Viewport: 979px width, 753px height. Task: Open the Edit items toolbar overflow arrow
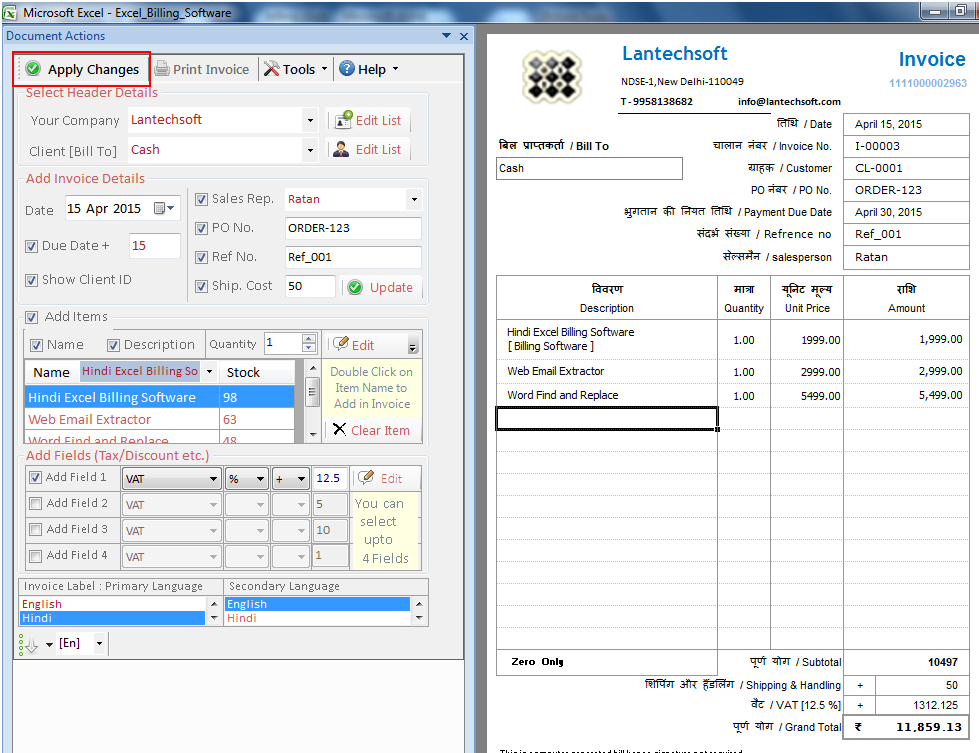click(x=413, y=346)
